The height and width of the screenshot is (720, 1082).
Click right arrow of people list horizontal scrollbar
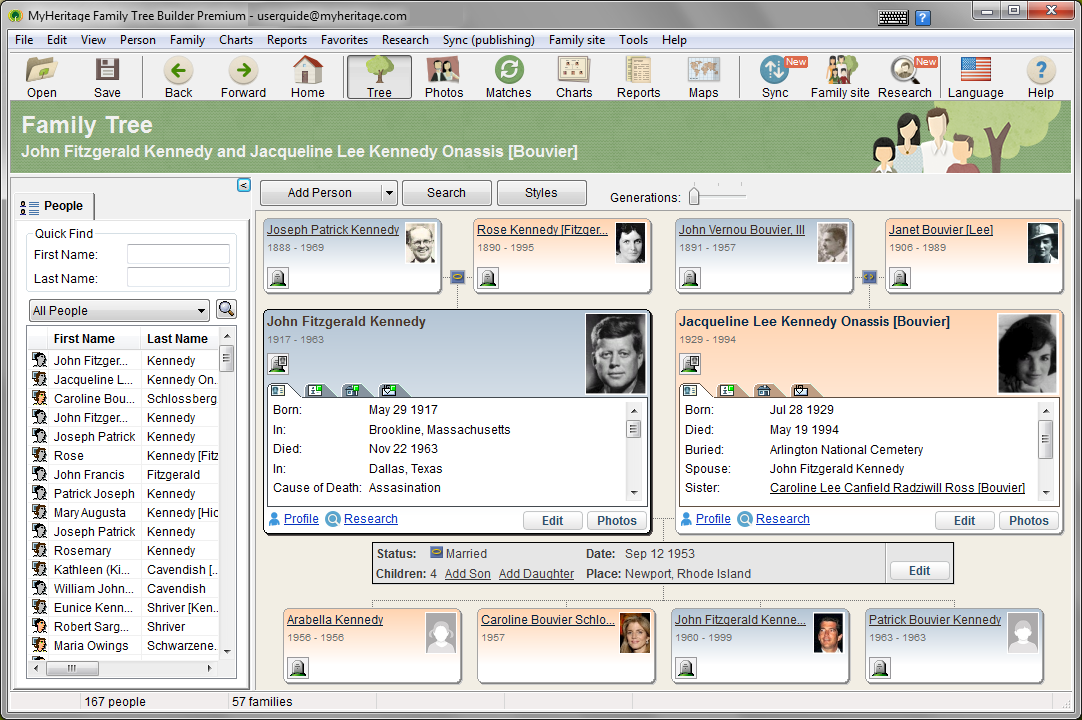210,668
